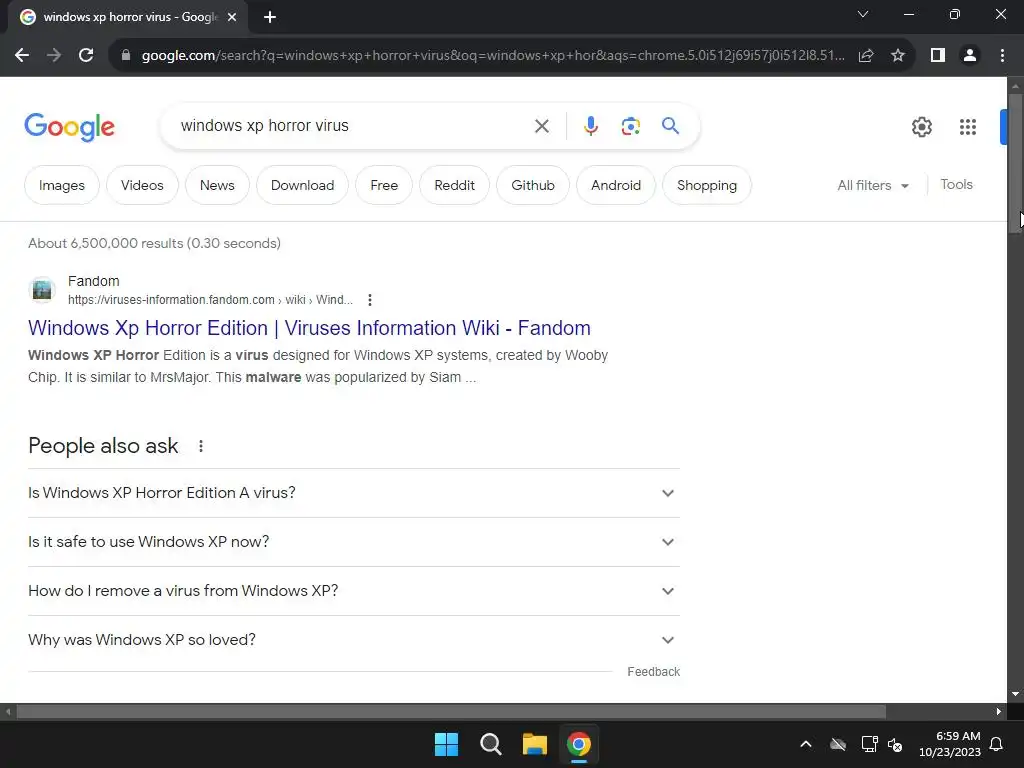Select the Github filter chip
This screenshot has height=768, width=1024.
pyautogui.click(x=533, y=185)
